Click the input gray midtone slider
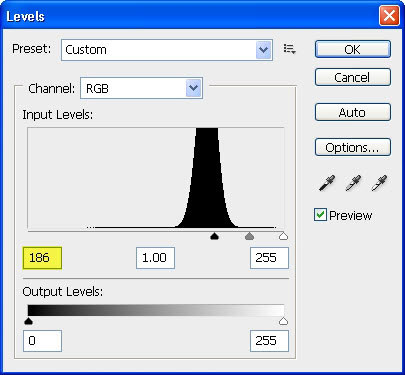 (249, 237)
